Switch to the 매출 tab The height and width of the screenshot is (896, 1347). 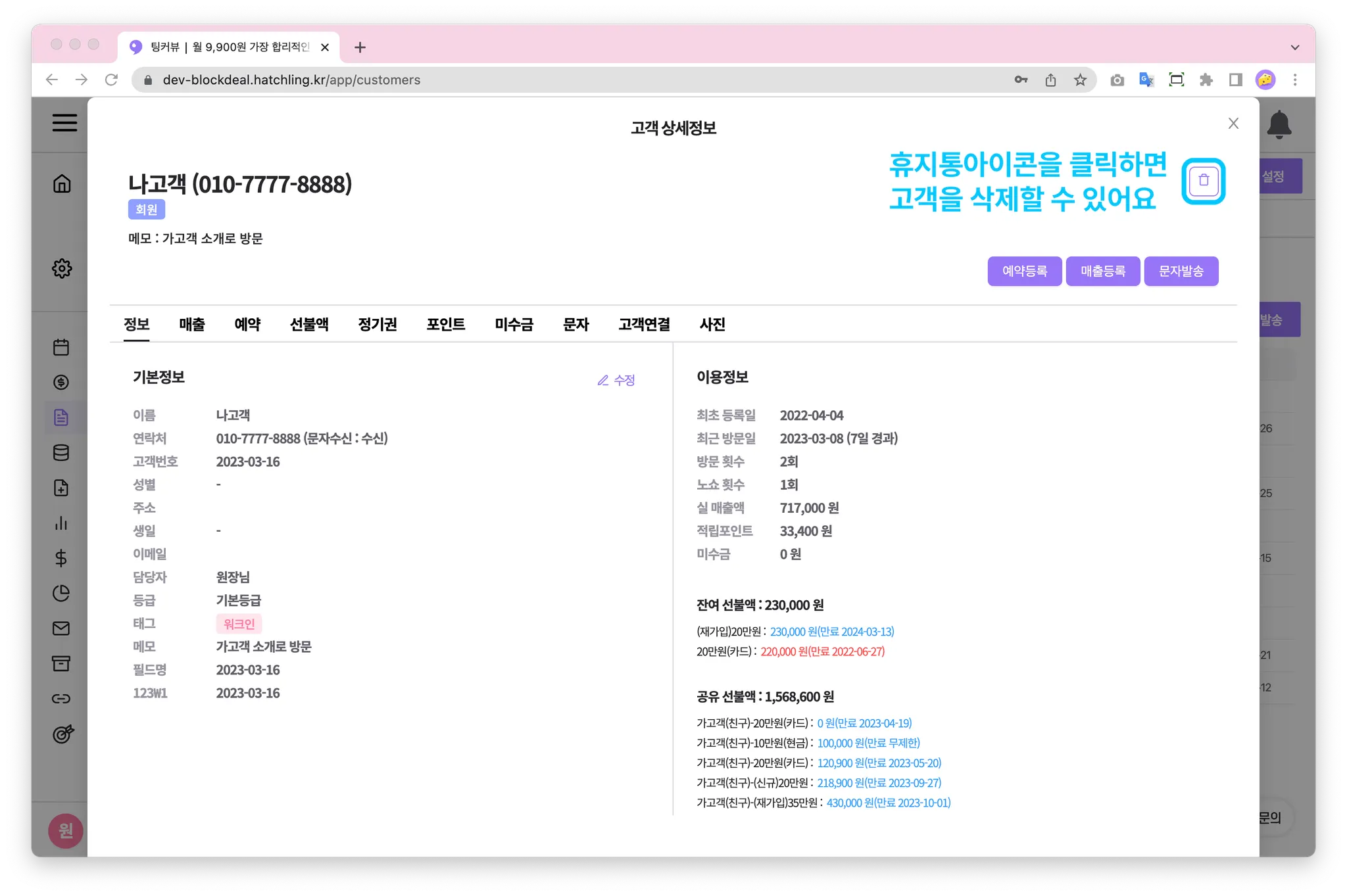tap(192, 324)
